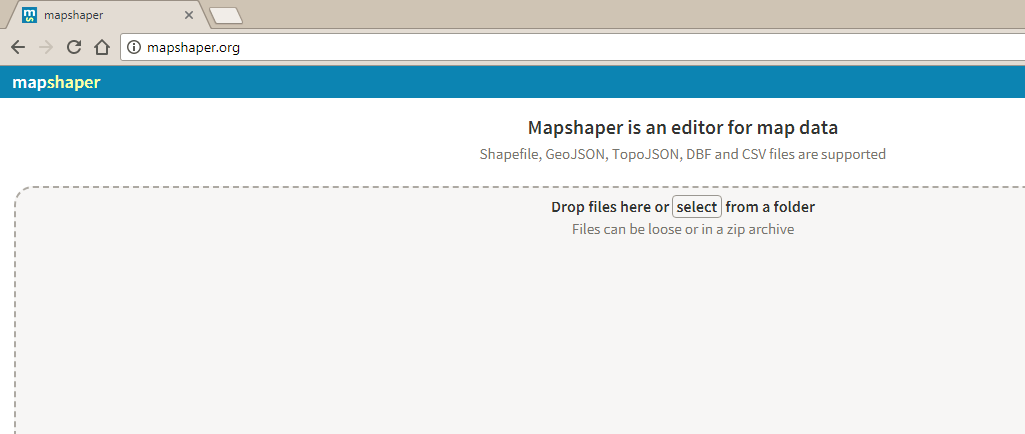This screenshot has width=1025, height=434.
Task: Open a new browser tab
Action: click(226, 16)
